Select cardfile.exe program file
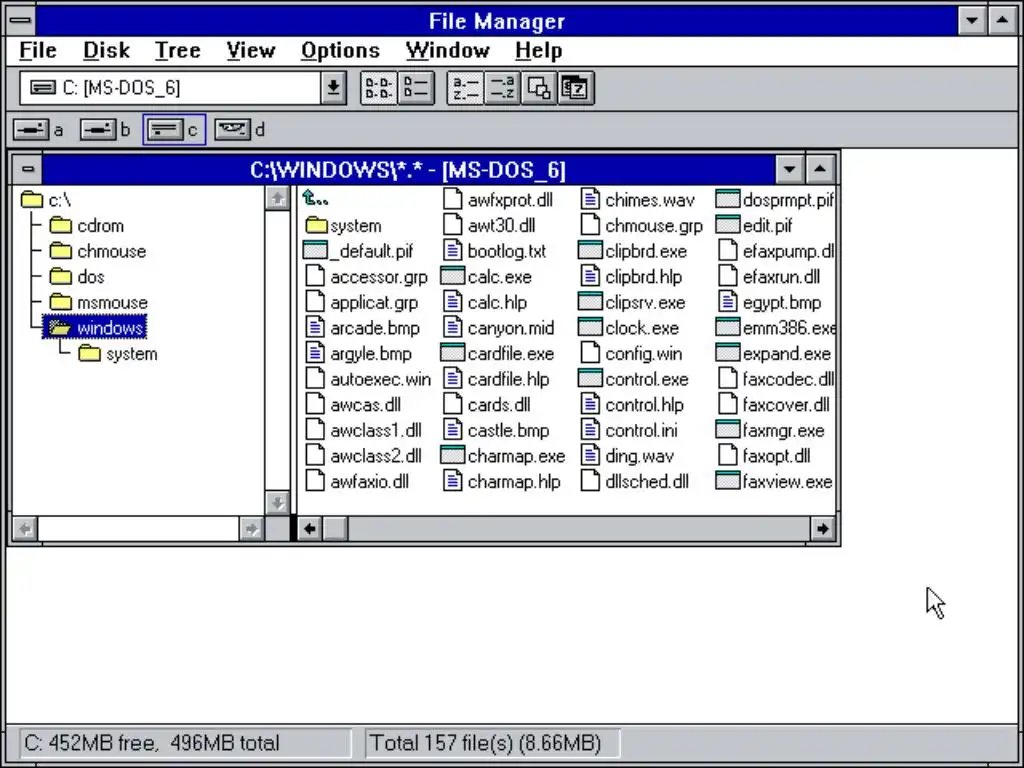Screen dimensions: 1024x768 pyautogui.click(x=498, y=354)
